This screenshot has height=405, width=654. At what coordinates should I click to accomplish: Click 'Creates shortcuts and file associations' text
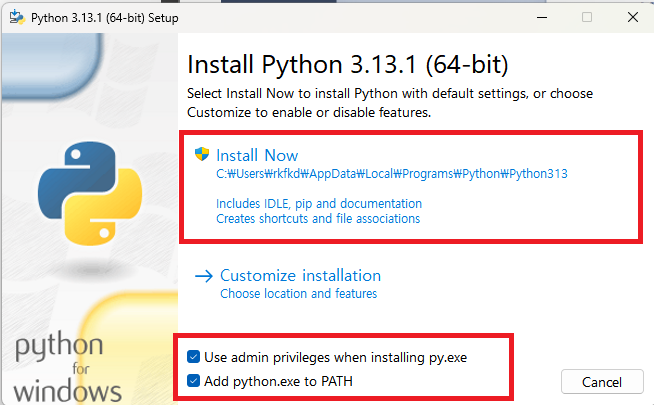pos(318,219)
